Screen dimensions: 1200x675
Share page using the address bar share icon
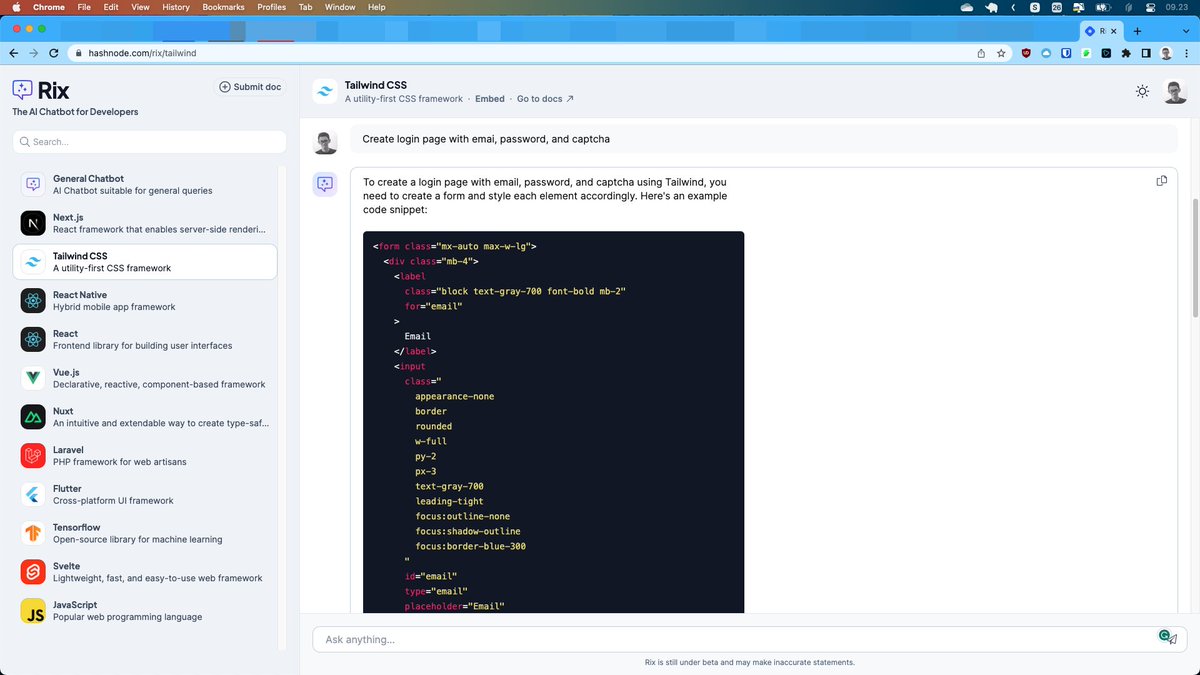981,53
